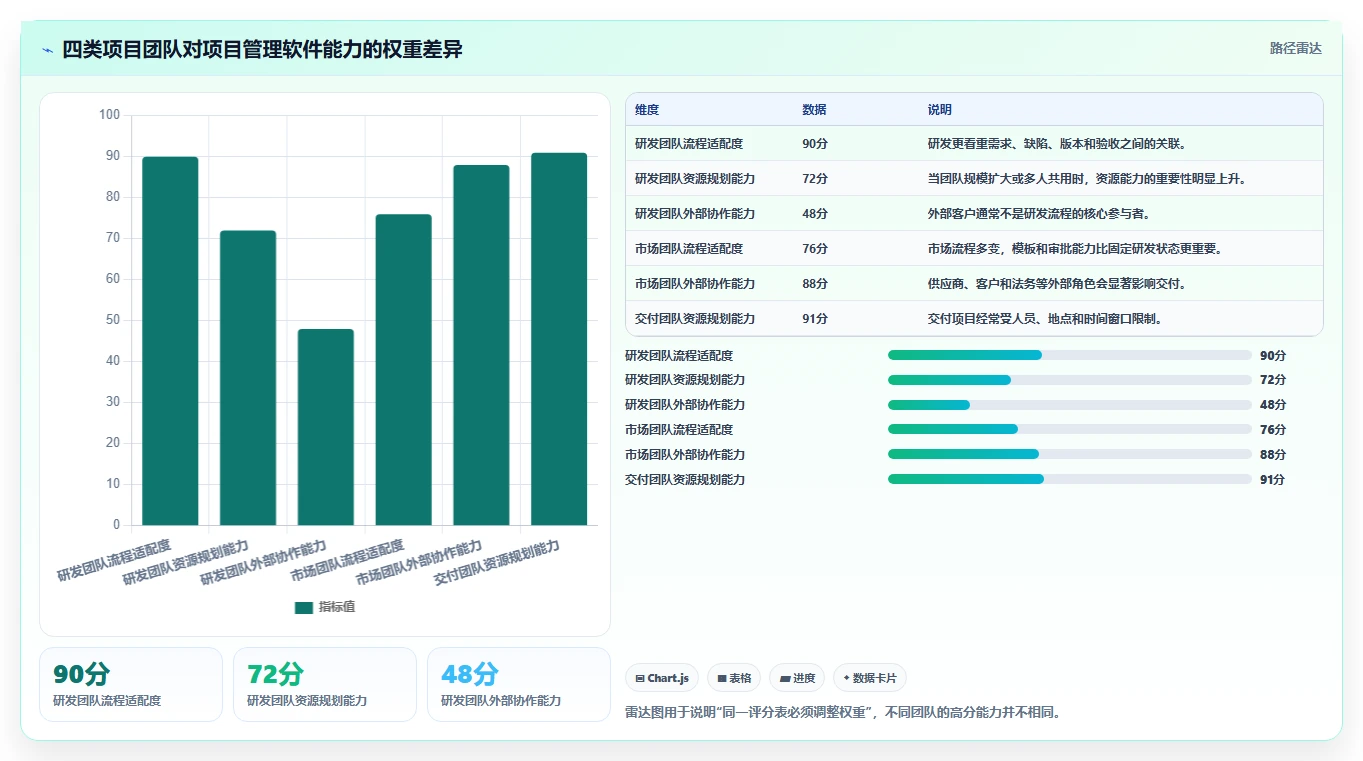Click the y-axis label 50
Screen dimensions: 1363x761
click(x=113, y=320)
